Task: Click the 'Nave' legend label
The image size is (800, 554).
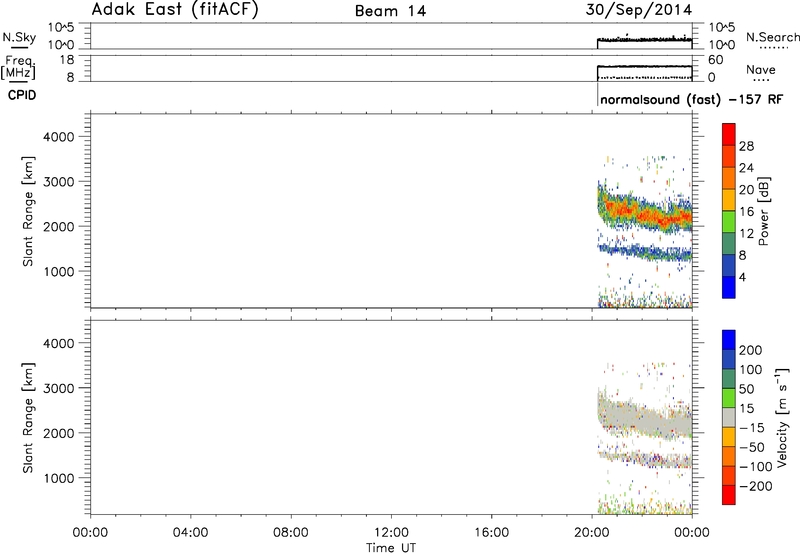Action: 760,70
